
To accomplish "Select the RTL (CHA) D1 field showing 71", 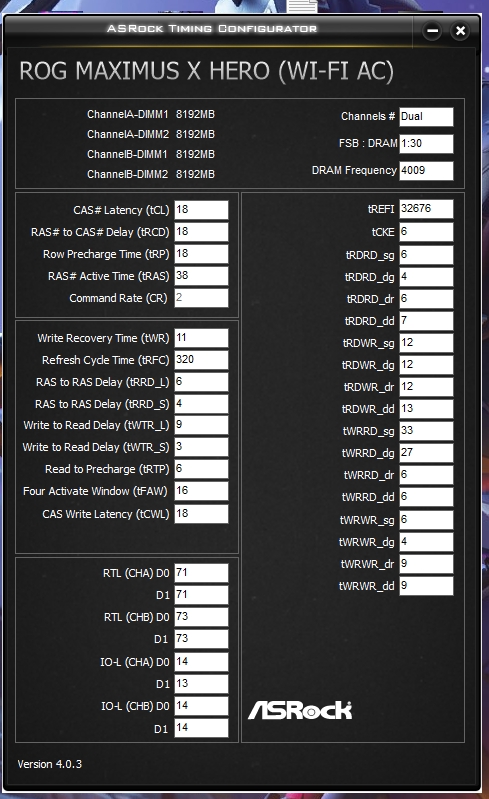I will click(201, 595).
